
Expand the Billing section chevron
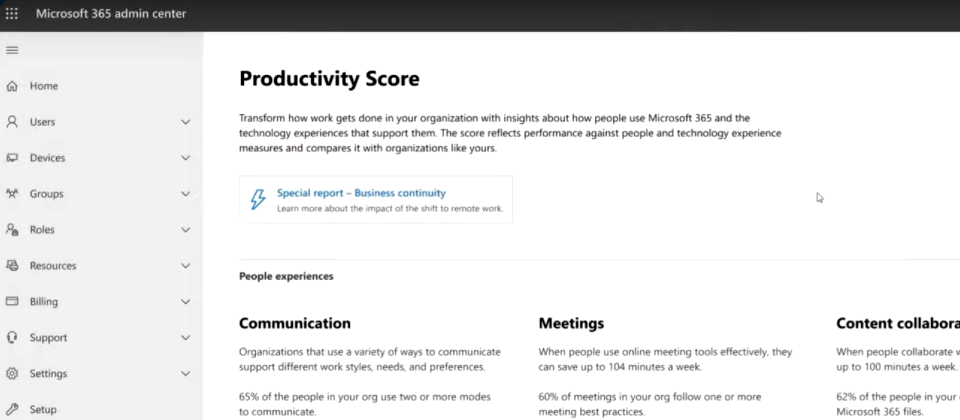(186, 302)
